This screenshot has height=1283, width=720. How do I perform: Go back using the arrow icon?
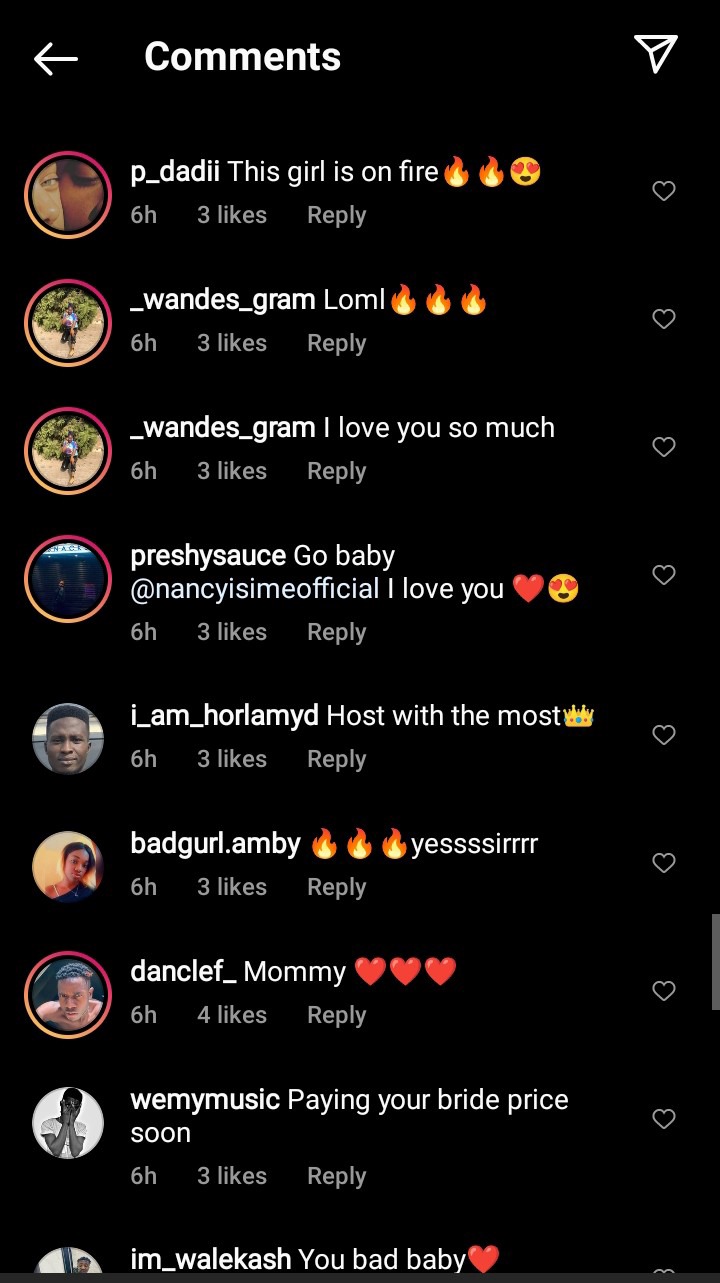click(x=56, y=59)
